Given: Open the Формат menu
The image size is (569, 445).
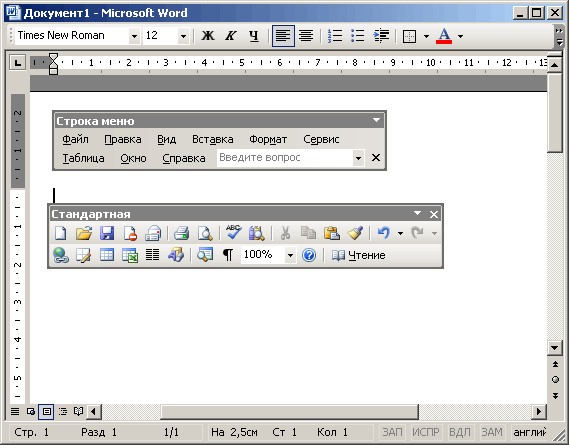Looking at the screenshot, I should tap(268, 139).
